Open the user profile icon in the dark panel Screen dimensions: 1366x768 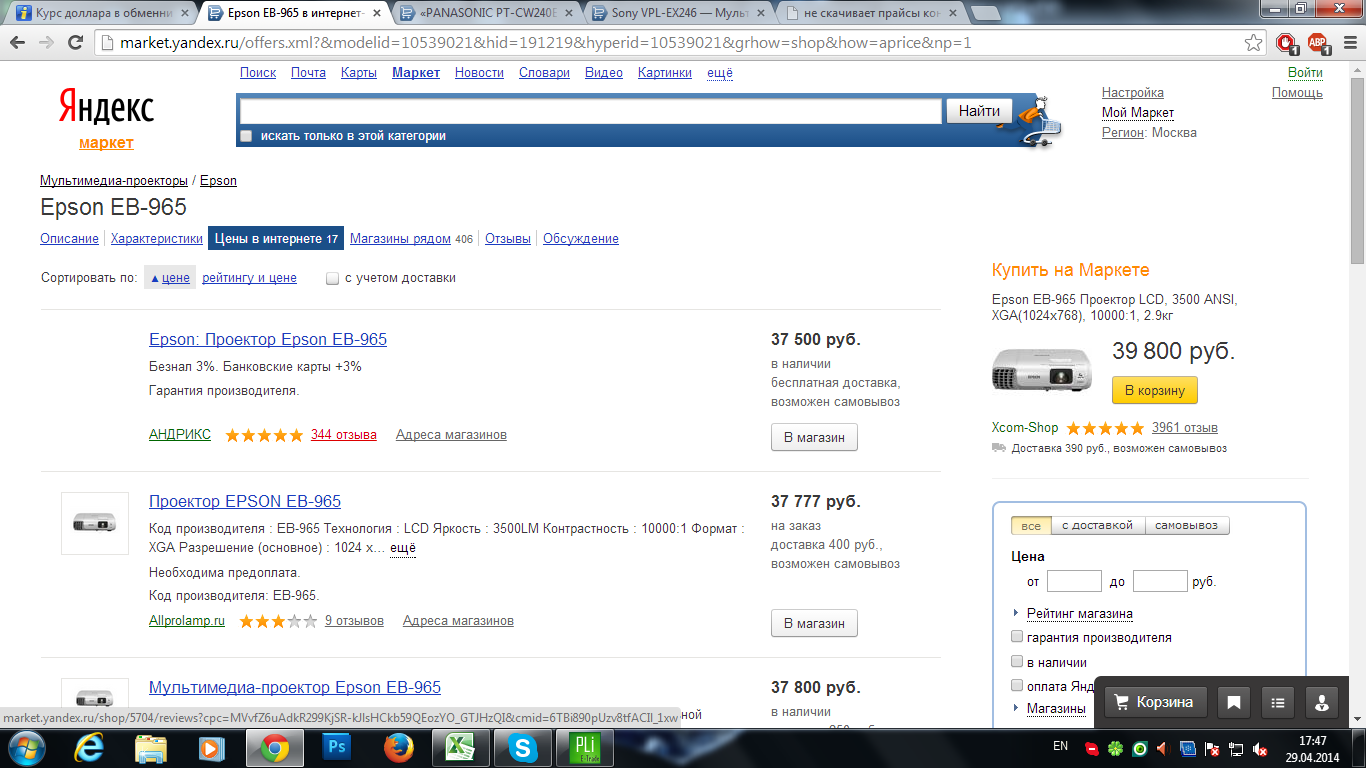click(x=1321, y=702)
